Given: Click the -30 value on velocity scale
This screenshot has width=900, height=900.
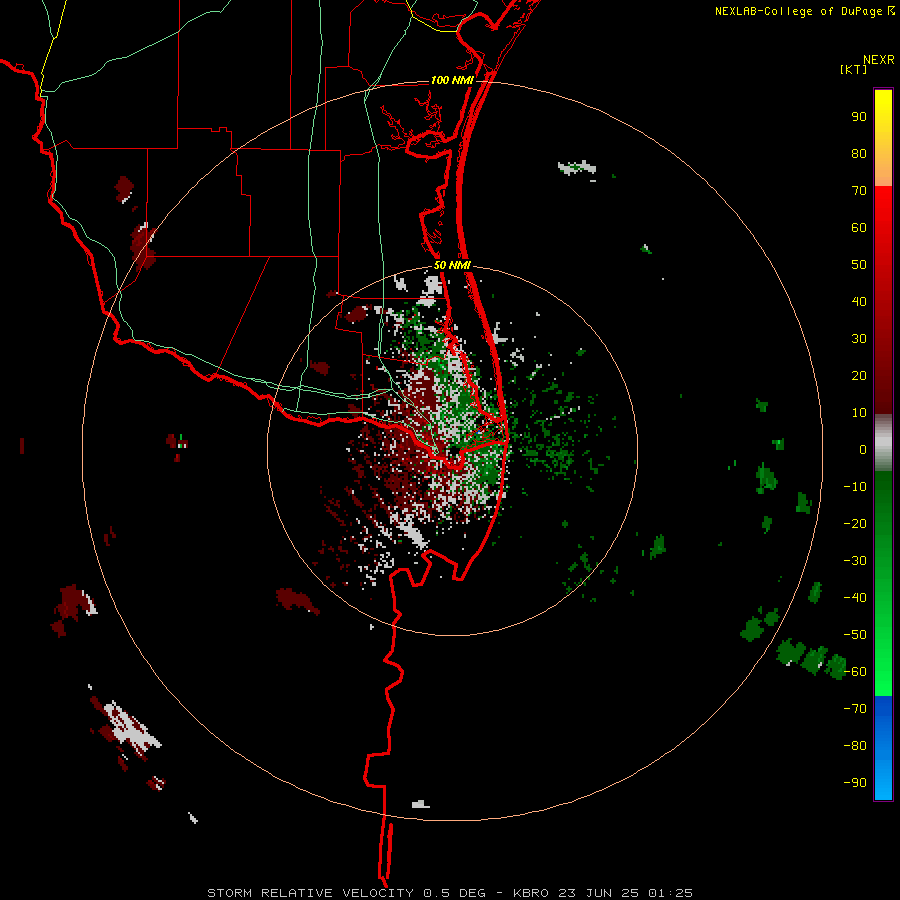Looking at the screenshot, I should 855,561.
